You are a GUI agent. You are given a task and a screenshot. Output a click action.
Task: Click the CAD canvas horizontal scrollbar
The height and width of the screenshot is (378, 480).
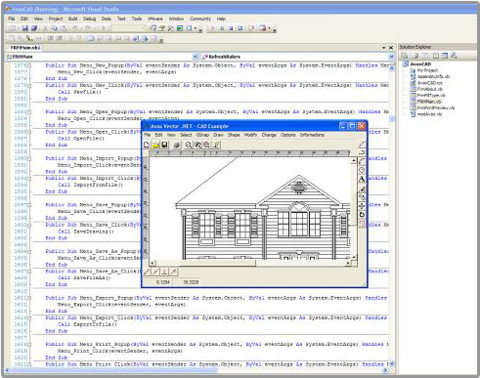(249, 263)
